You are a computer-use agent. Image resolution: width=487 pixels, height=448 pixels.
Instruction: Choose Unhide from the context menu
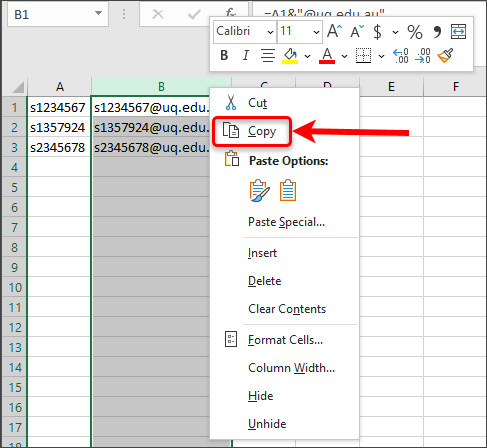[x=284, y=424]
